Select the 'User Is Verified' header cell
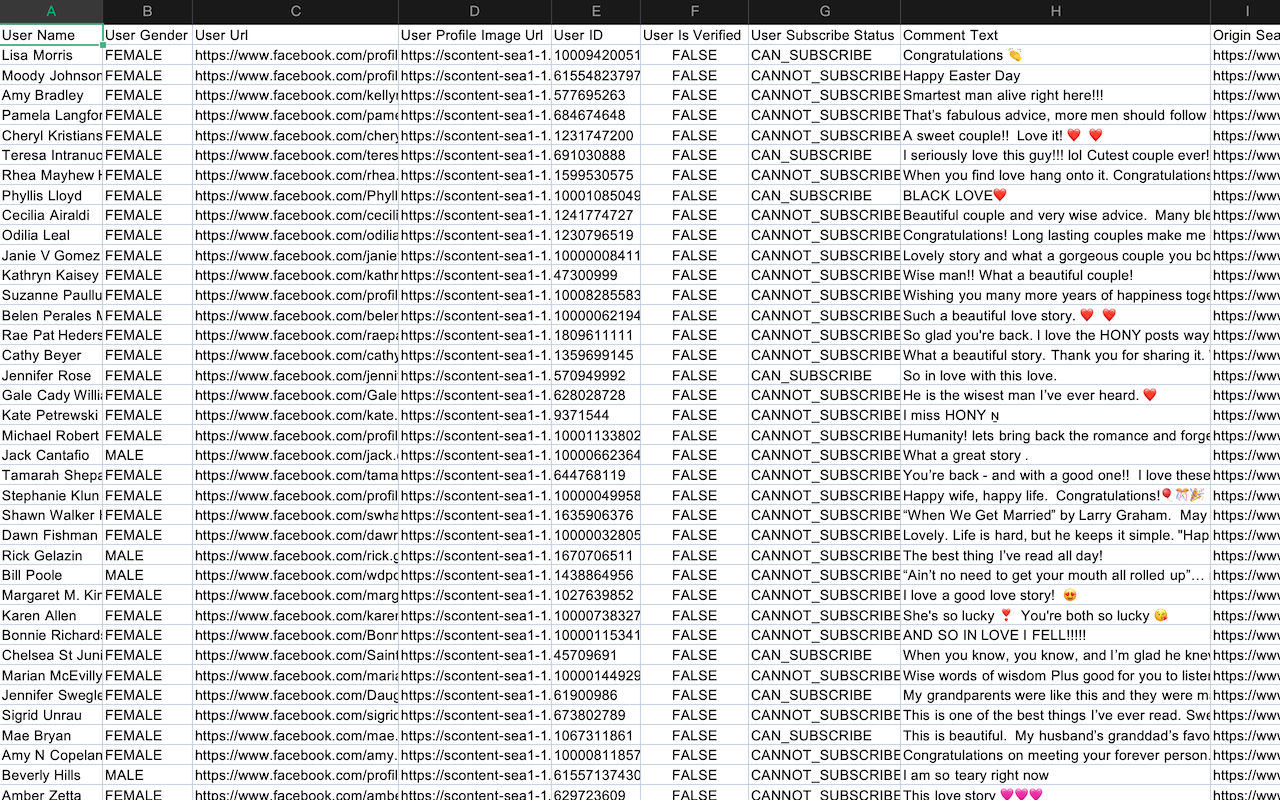This screenshot has width=1280, height=800. 694,35
